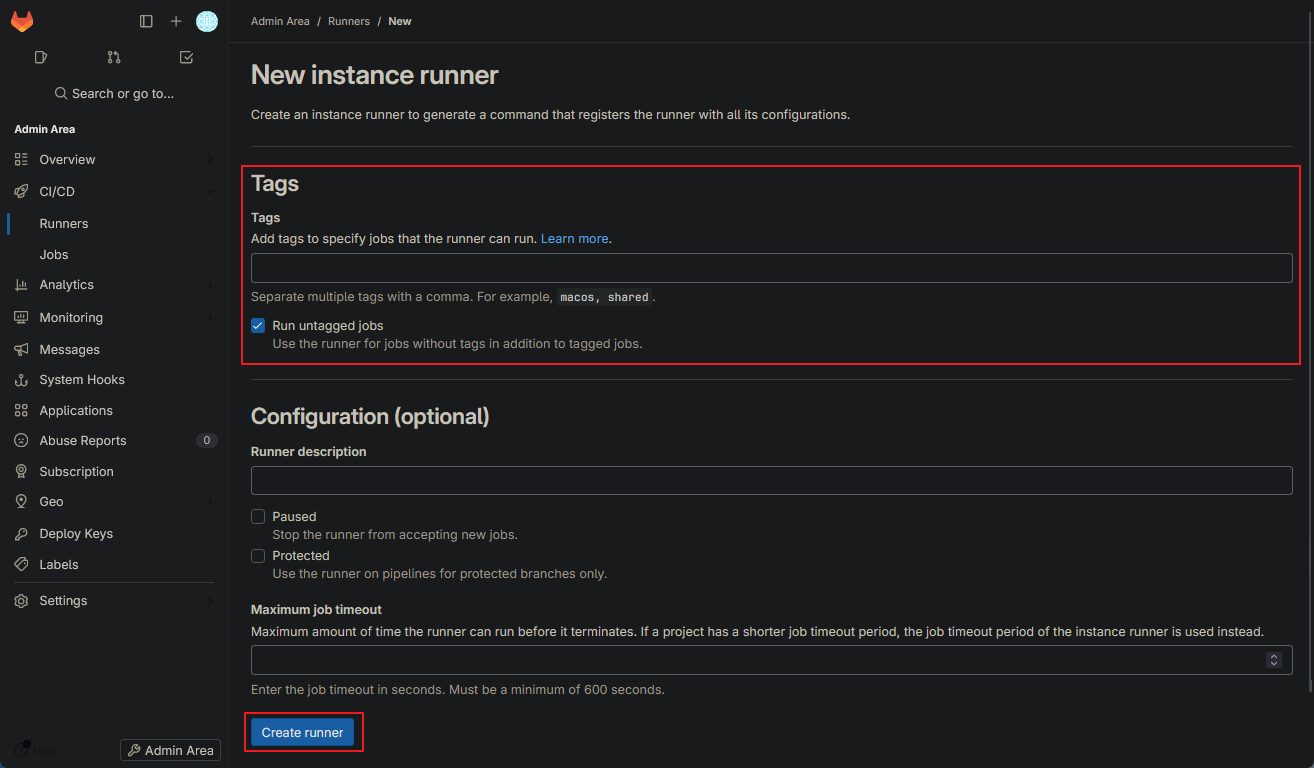Expand the Monitoring section chevron
Image resolution: width=1314 pixels, height=768 pixels.
[210, 317]
